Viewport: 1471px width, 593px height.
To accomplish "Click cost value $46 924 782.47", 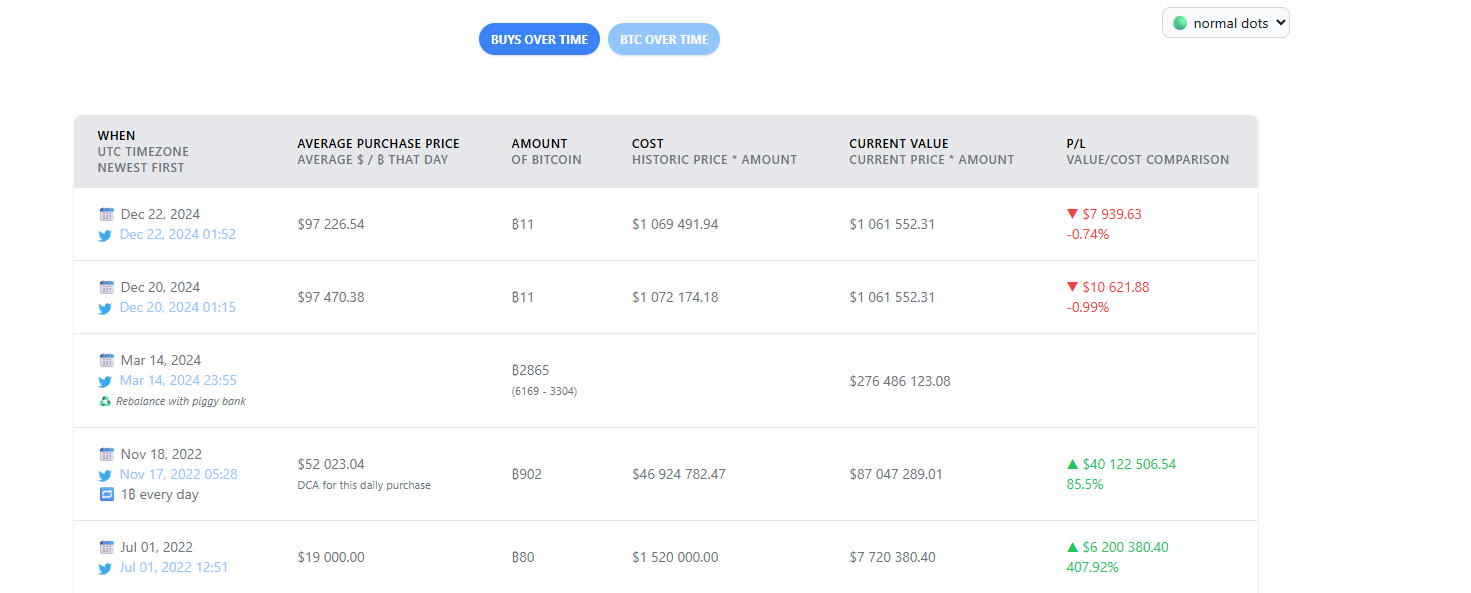I will point(679,474).
